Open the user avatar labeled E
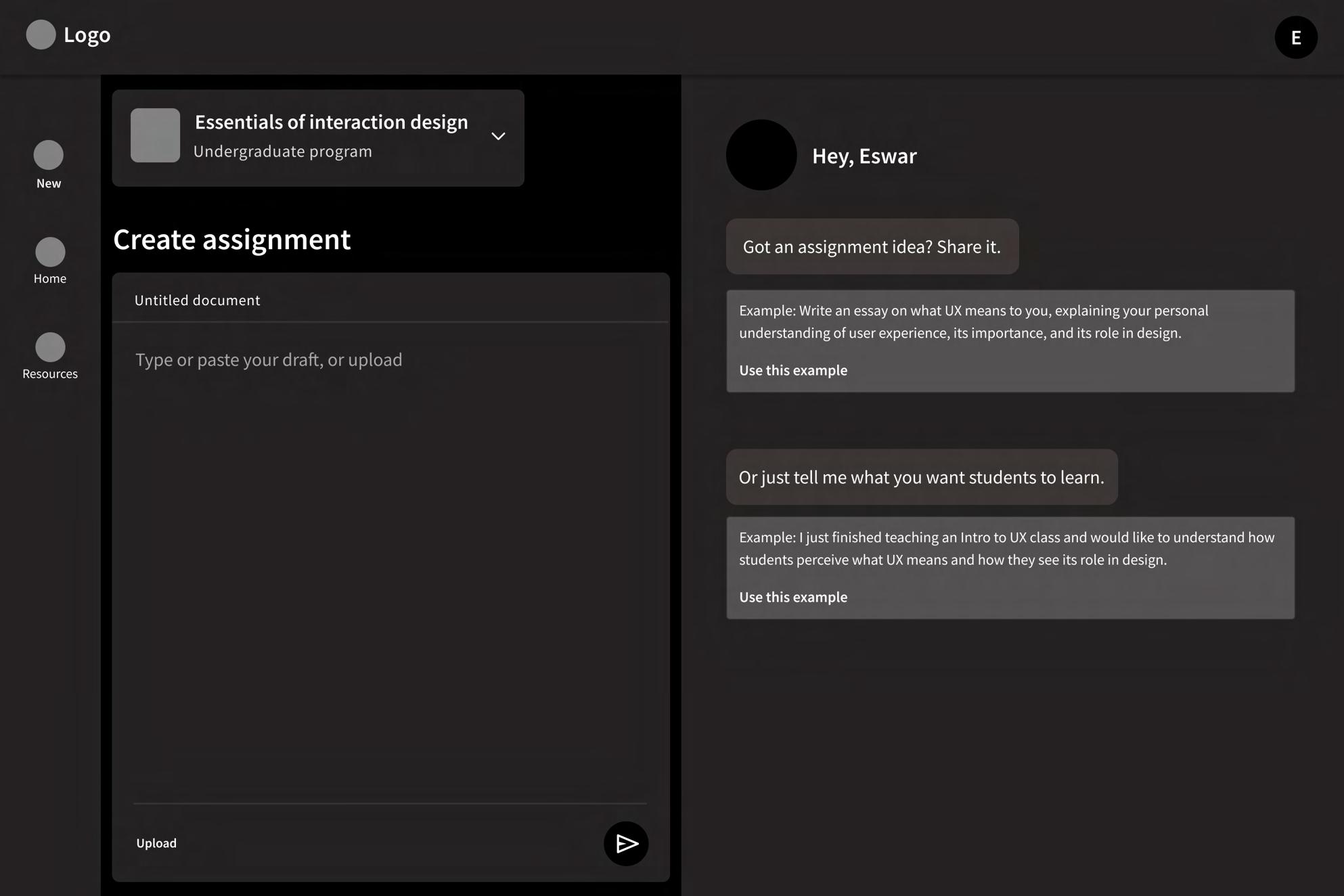The image size is (1344, 896). 1295,37
